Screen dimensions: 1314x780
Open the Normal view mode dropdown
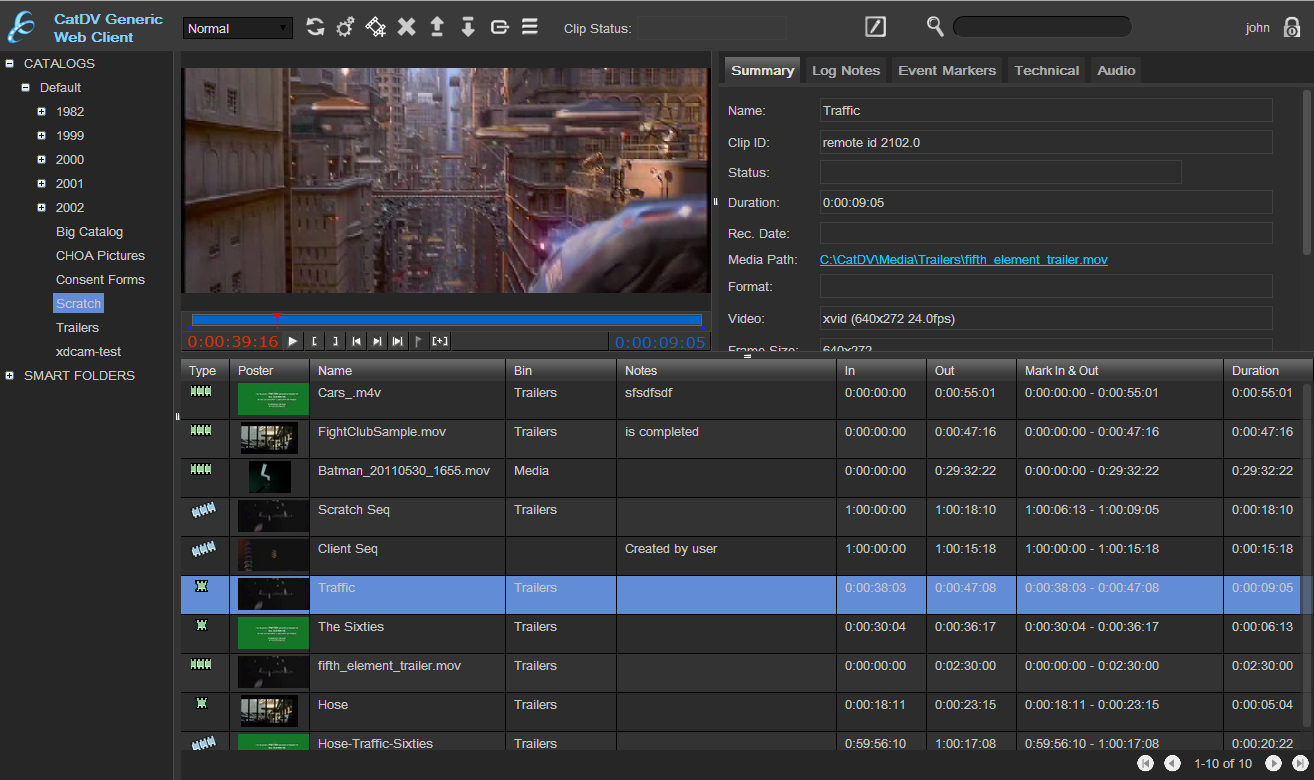coord(238,28)
